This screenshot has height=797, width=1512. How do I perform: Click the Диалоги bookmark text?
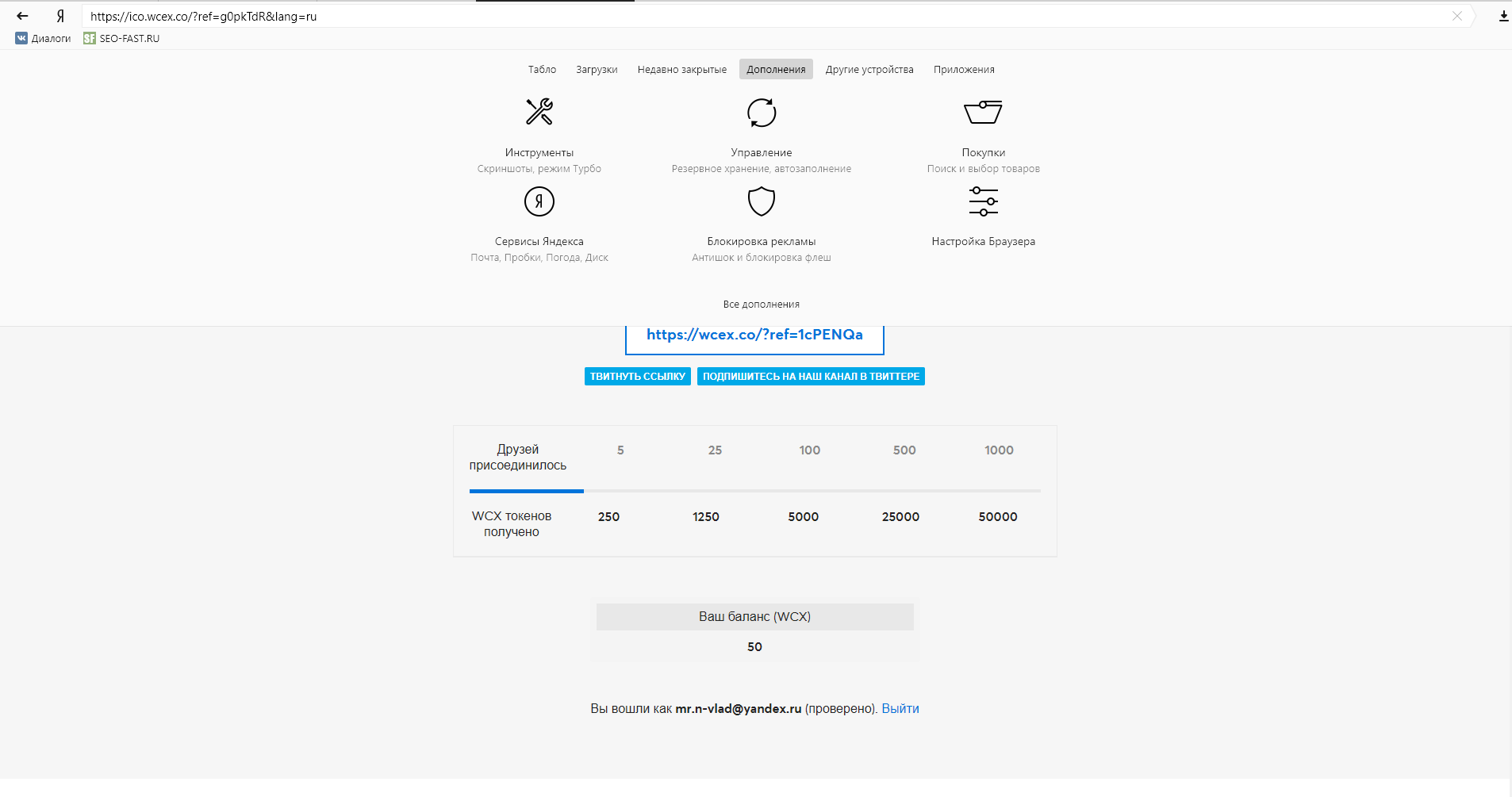point(52,38)
